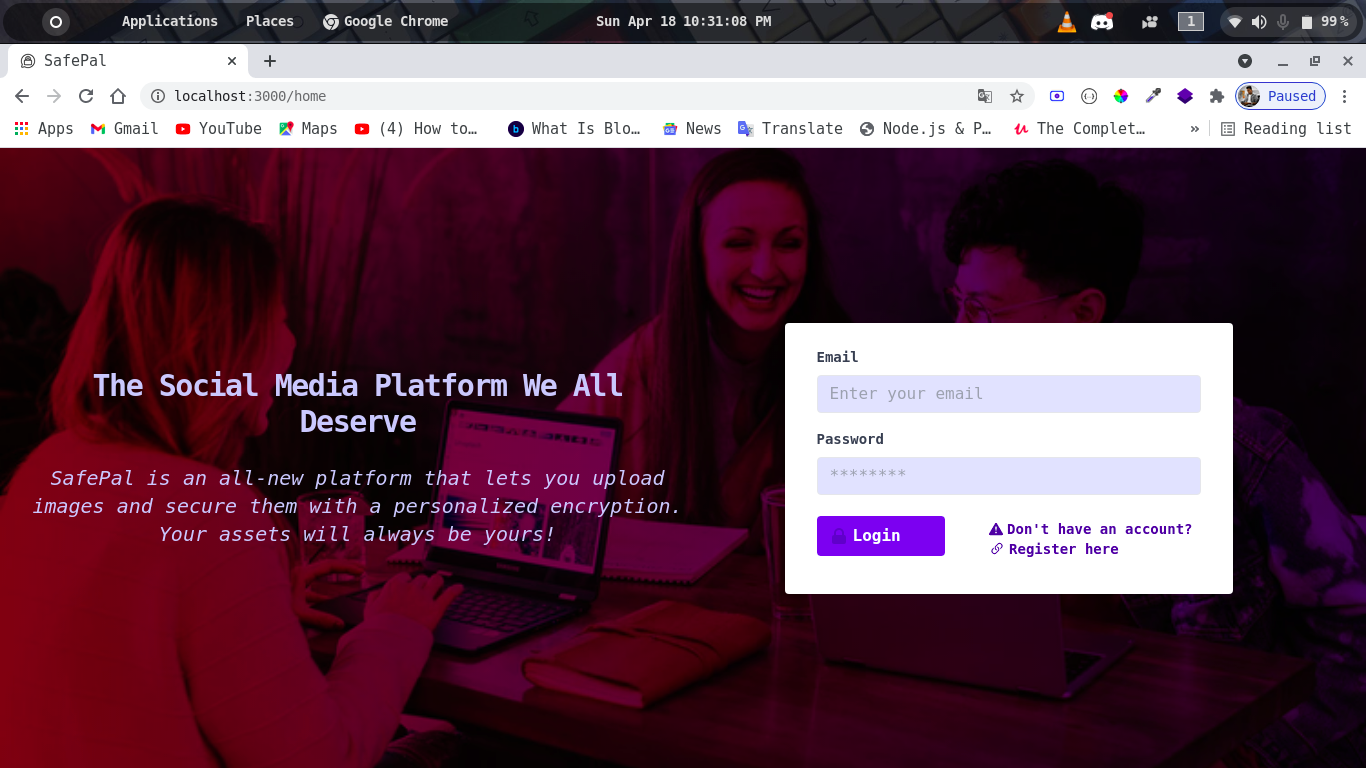Click the workspace indicator showing 1
This screenshot has height=768, width=1366.
[x=1190, y=21]
